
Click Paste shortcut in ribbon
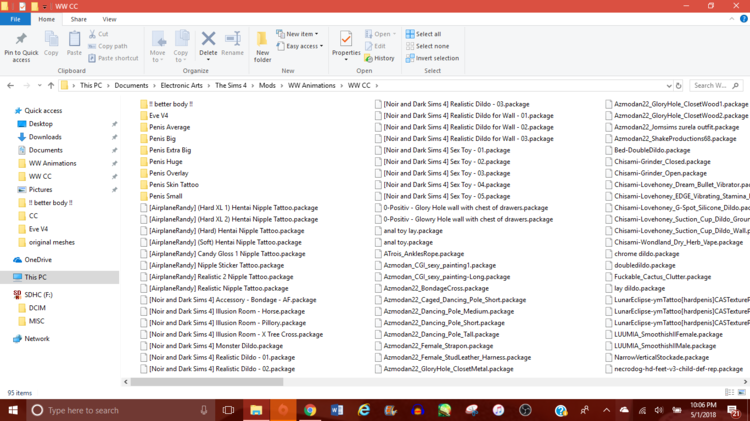[x=113, y=58]
